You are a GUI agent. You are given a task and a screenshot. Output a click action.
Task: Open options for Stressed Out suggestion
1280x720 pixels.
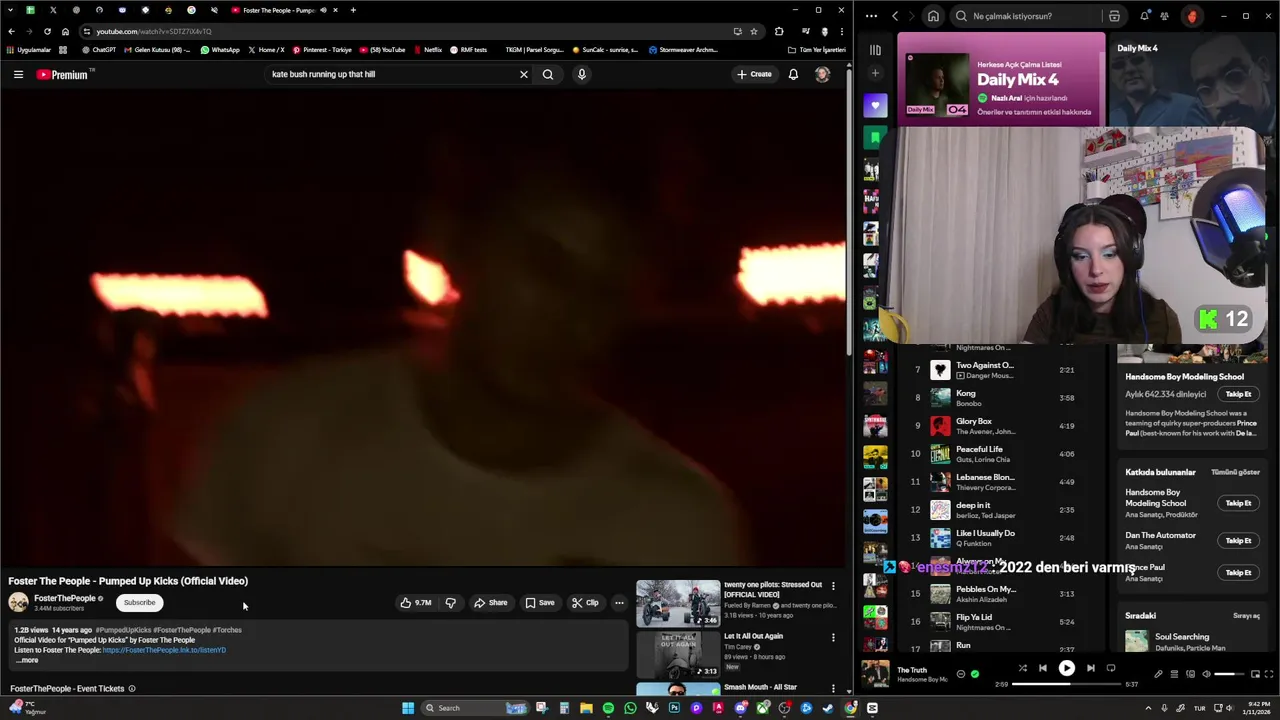[x=833, y=586]
